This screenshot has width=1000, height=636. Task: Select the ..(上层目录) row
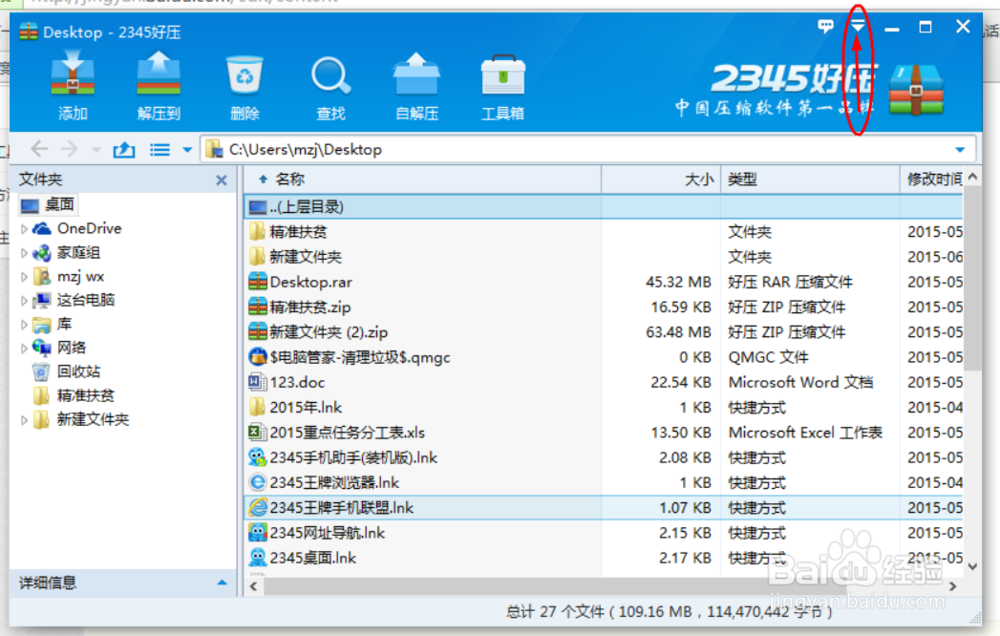603,207
